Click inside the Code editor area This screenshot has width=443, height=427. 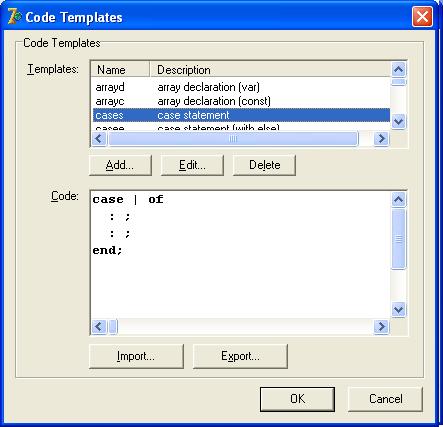point(241,255)
